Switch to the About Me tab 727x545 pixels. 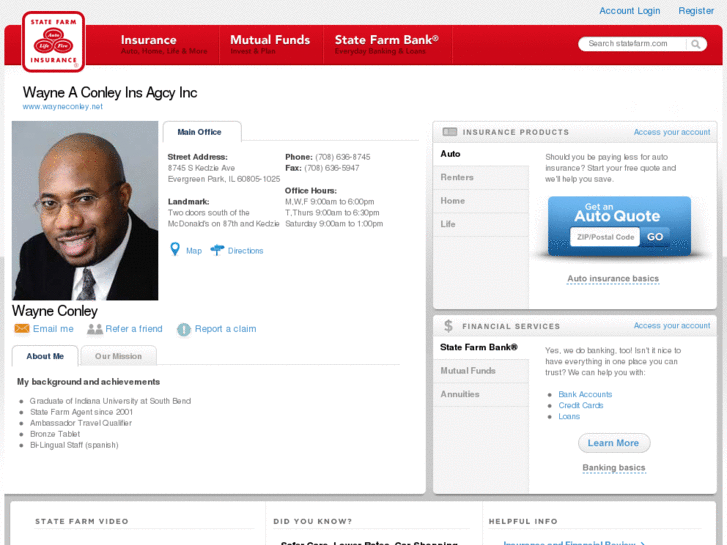[45, 356]
